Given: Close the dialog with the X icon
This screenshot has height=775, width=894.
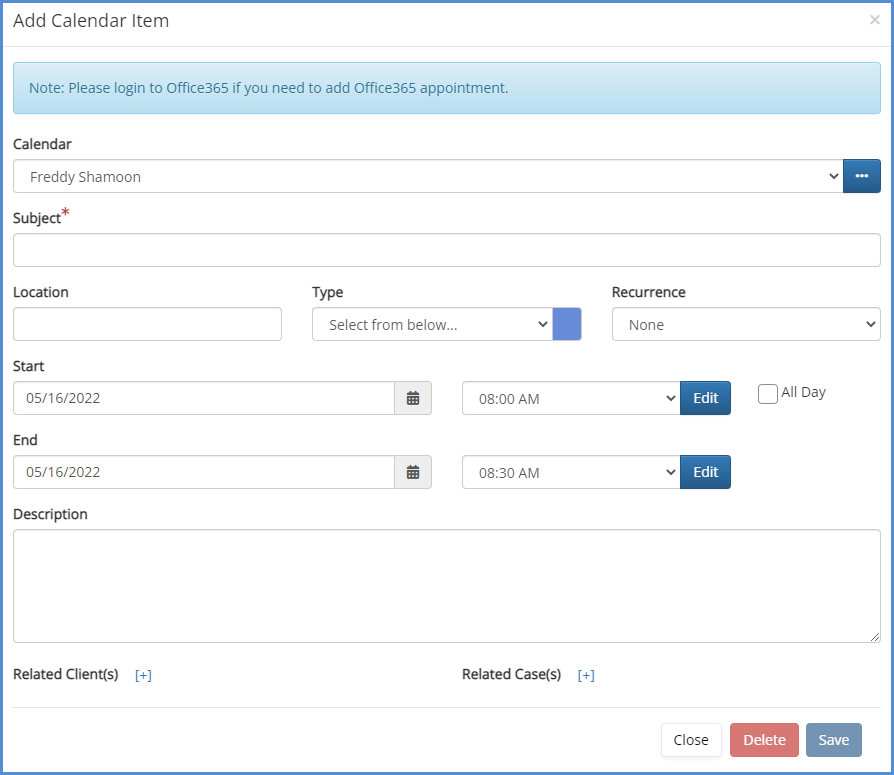Looking at the screenshot, I should 875,20.
